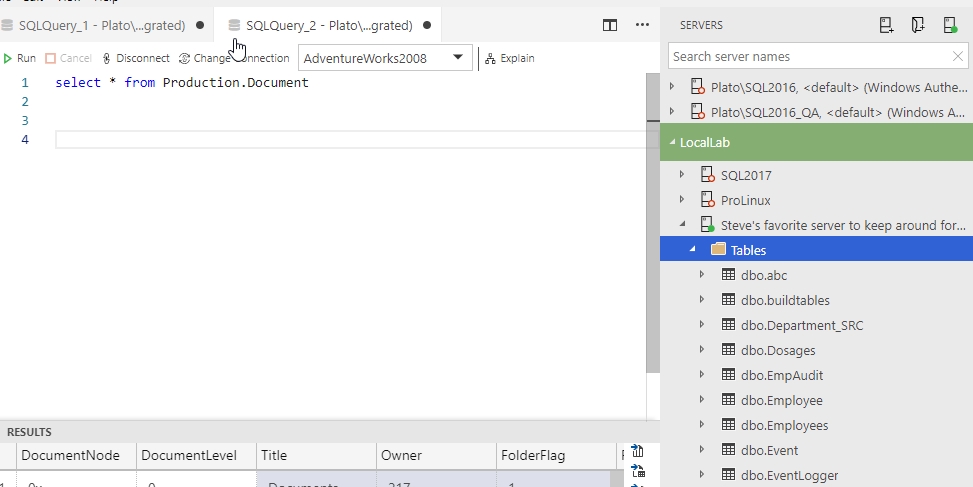Click the dbo.Employees table icon
This screenshot has width=973, height=487.
pyautogui.click(x=729, y=424)
